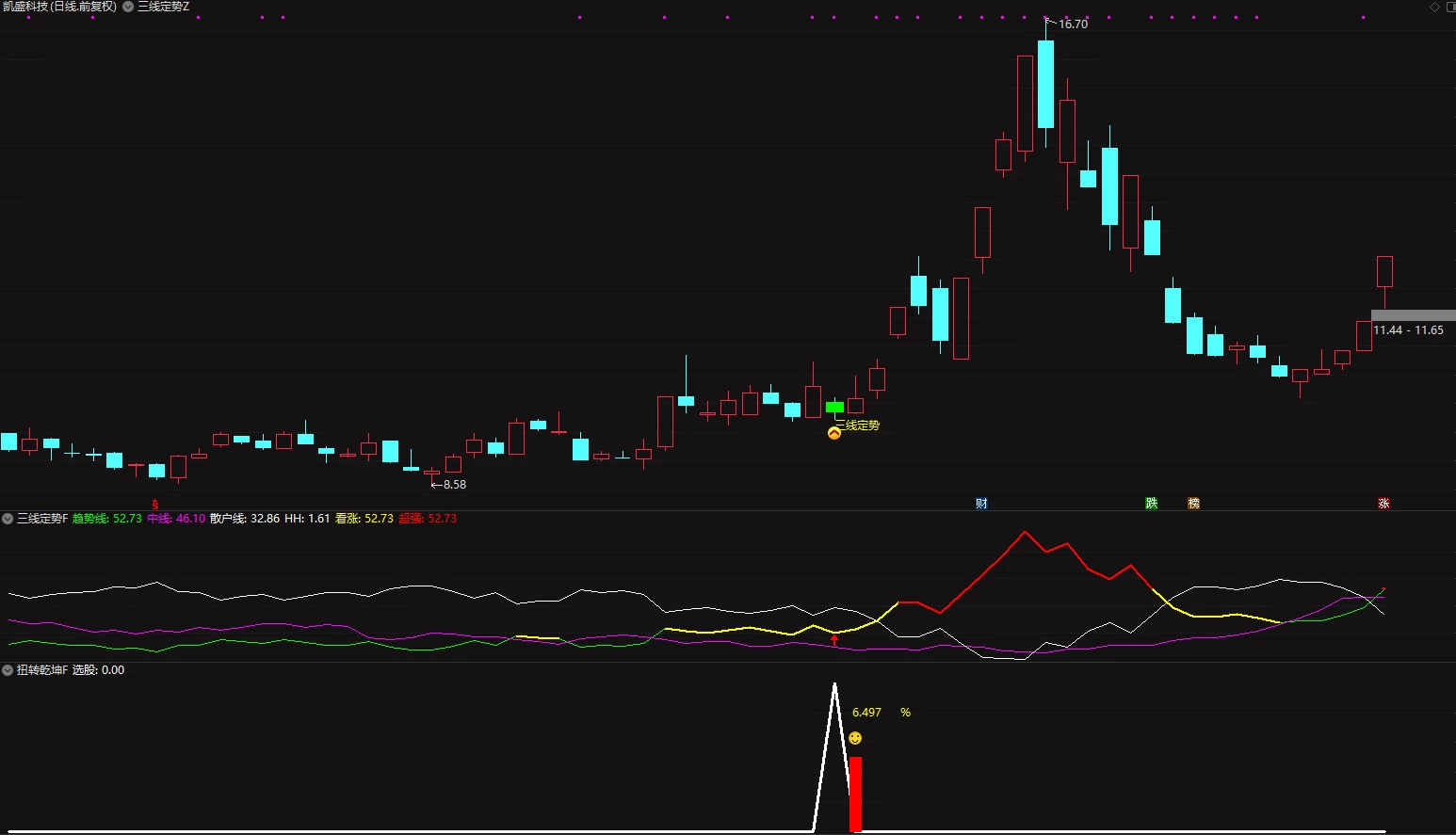Image resolution: width=1456 pixels, height=835 pixels.
Task: Click stock title 凯盛科技 (日线.前复权)
Action: (59, 7)
